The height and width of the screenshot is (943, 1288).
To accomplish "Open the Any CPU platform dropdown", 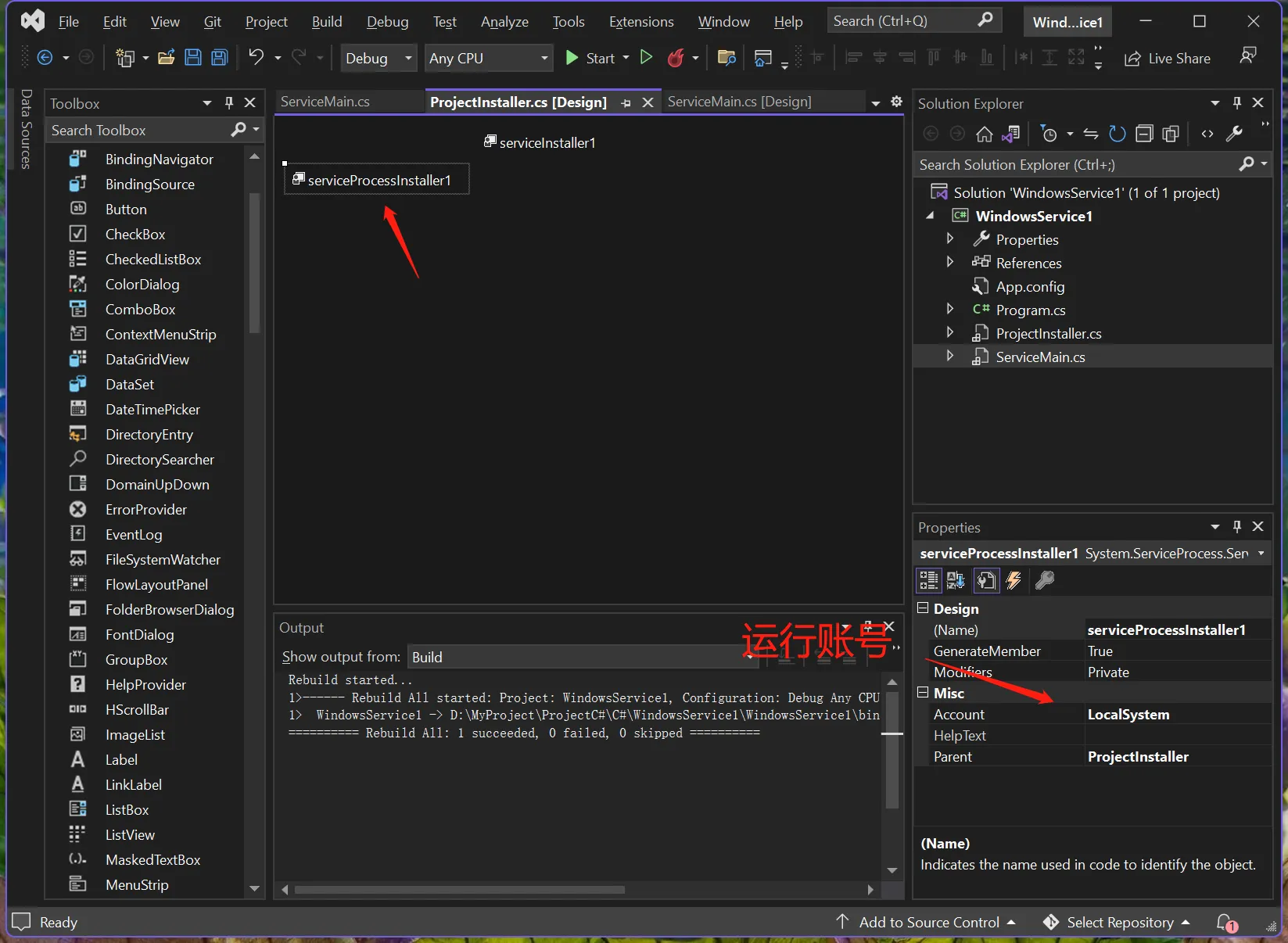I will 488,58.
